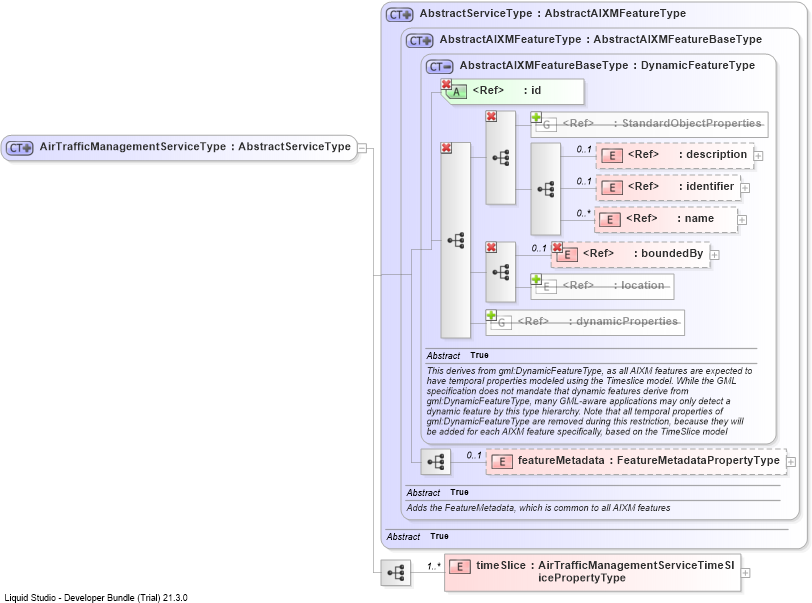Expand the identifier element
Image resolution: width=812 pixels, height=603 pixels.
745,188
